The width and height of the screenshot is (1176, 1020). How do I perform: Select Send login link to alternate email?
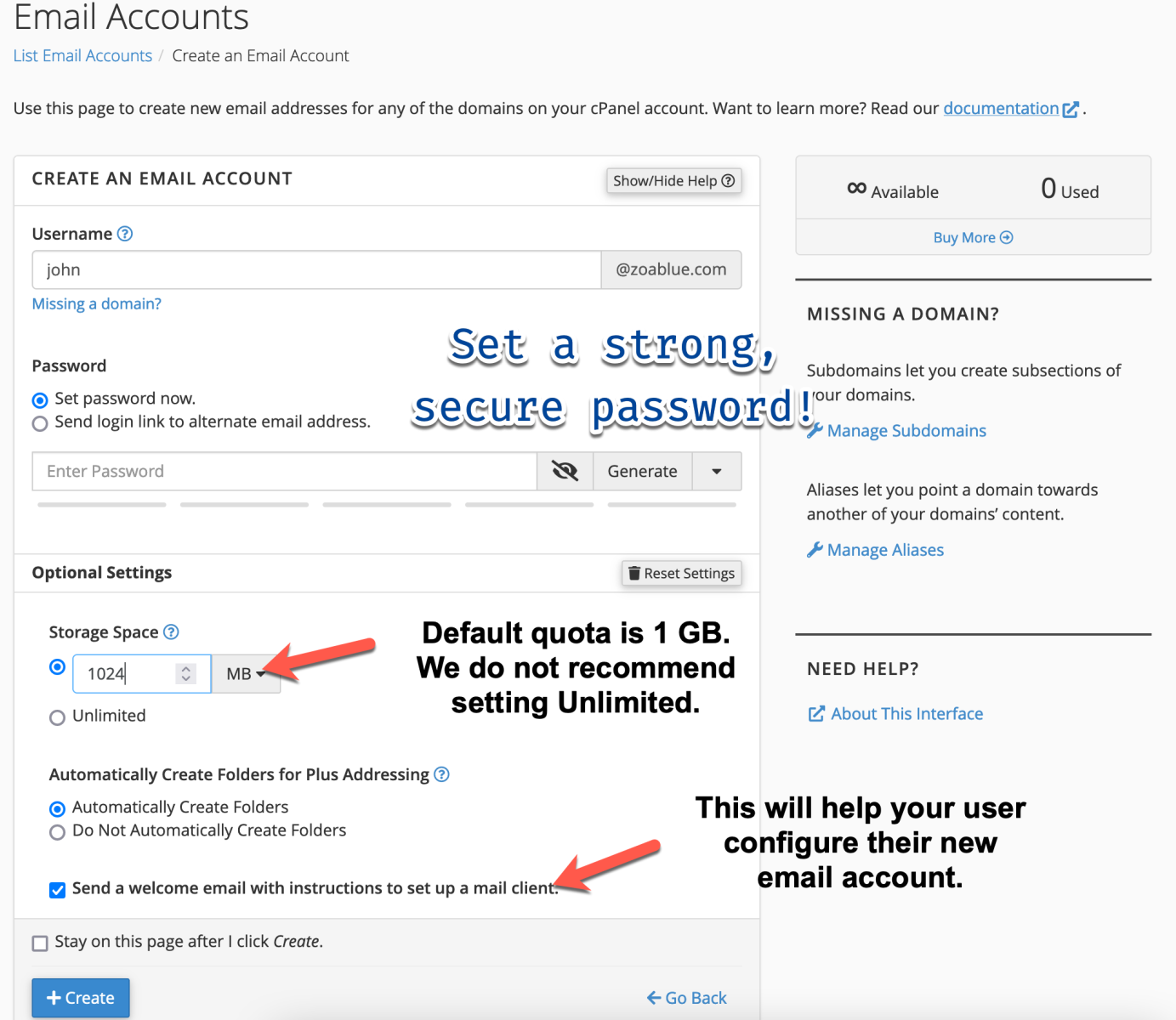[x=40, y=423]
